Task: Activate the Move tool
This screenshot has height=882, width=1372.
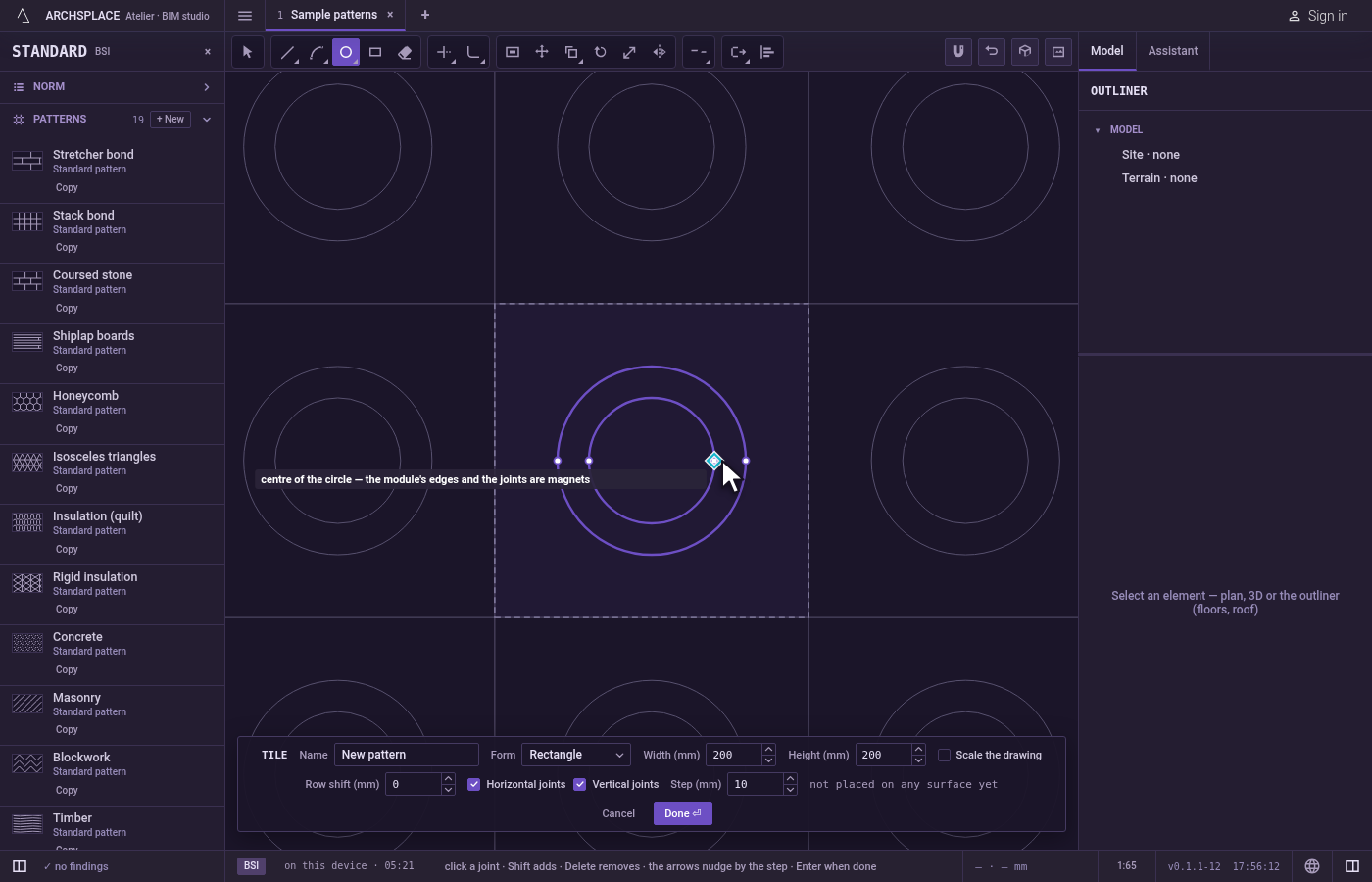Action: [x=542, y=52]
